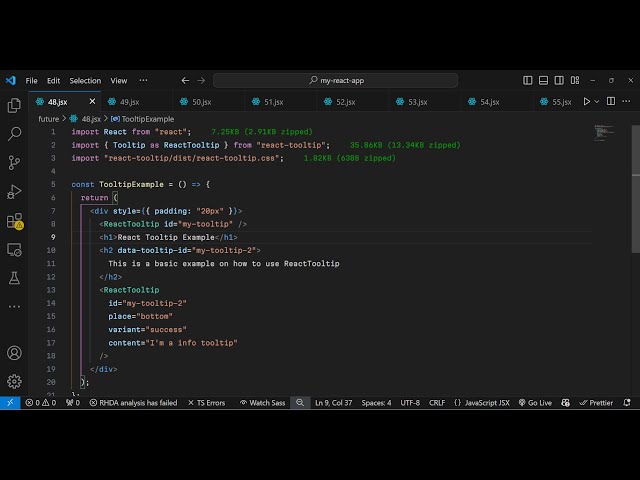Open the Search view icon
The width and height of the screenshot is (640, 480).
(x=14, y=133)
